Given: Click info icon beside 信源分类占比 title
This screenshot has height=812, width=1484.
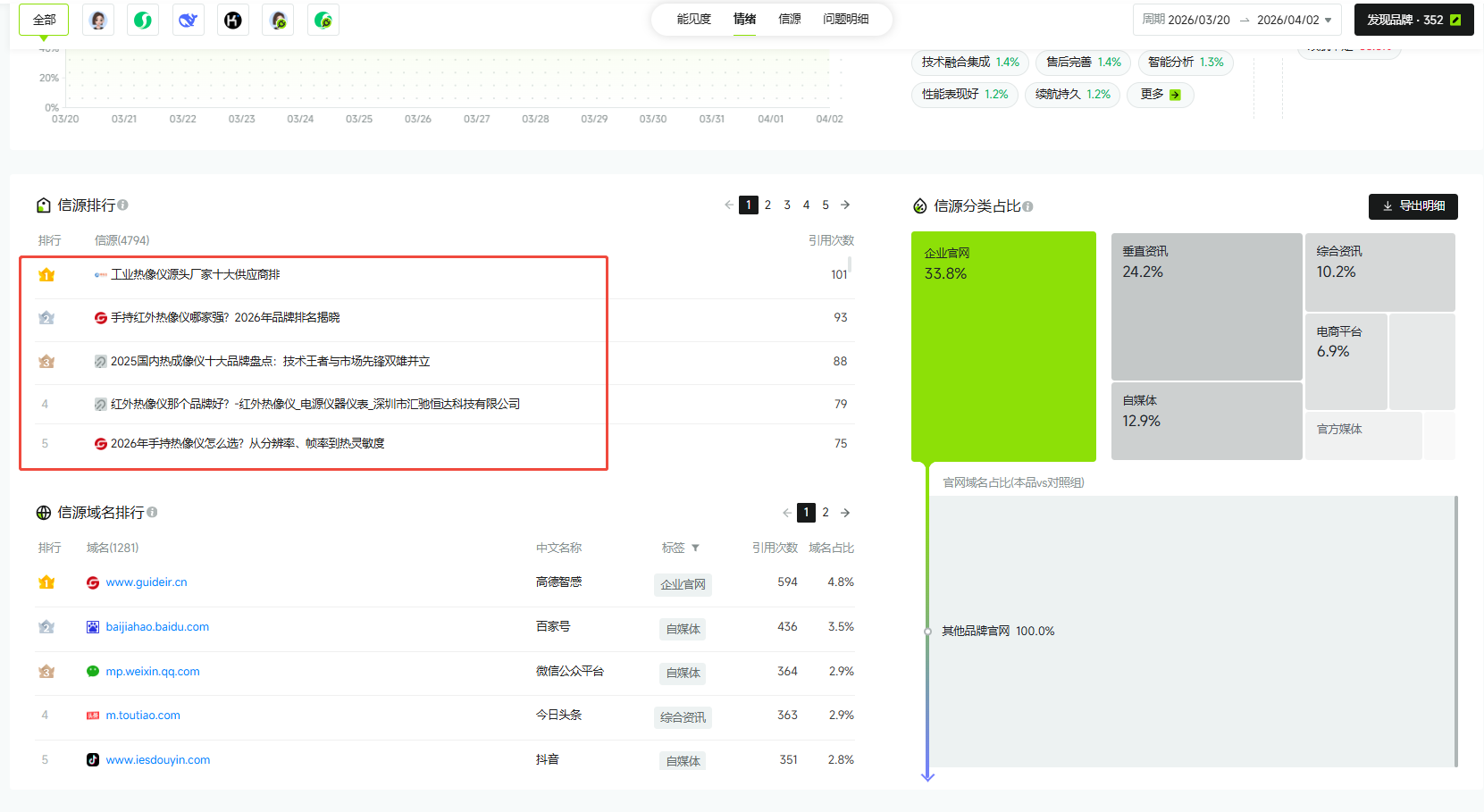Looking at the screenshot, I should pos(1028,206).
